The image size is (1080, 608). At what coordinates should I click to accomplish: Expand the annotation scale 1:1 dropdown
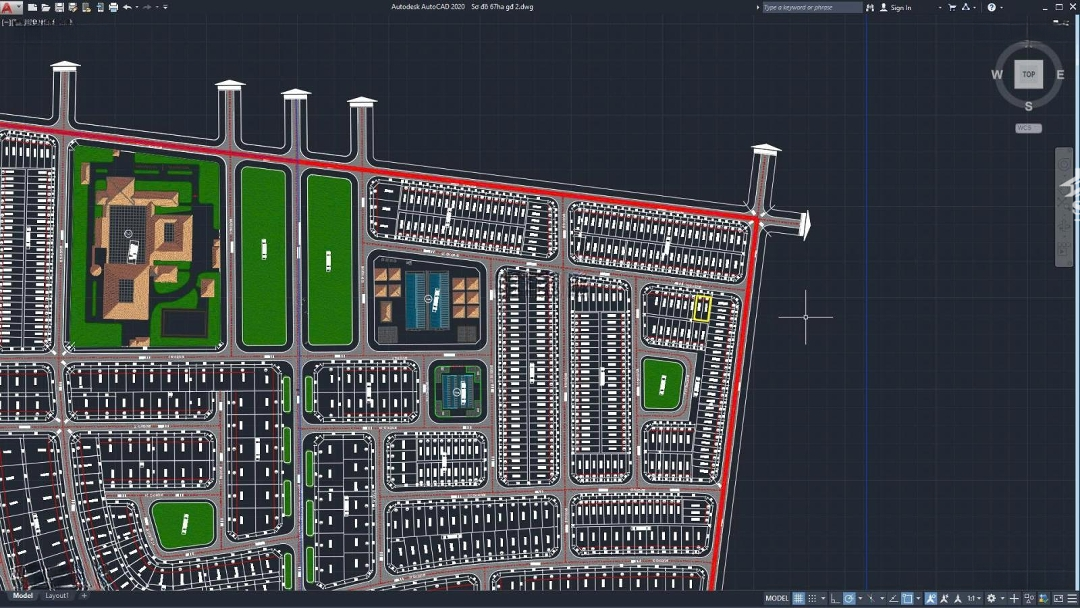click(972, 598)
